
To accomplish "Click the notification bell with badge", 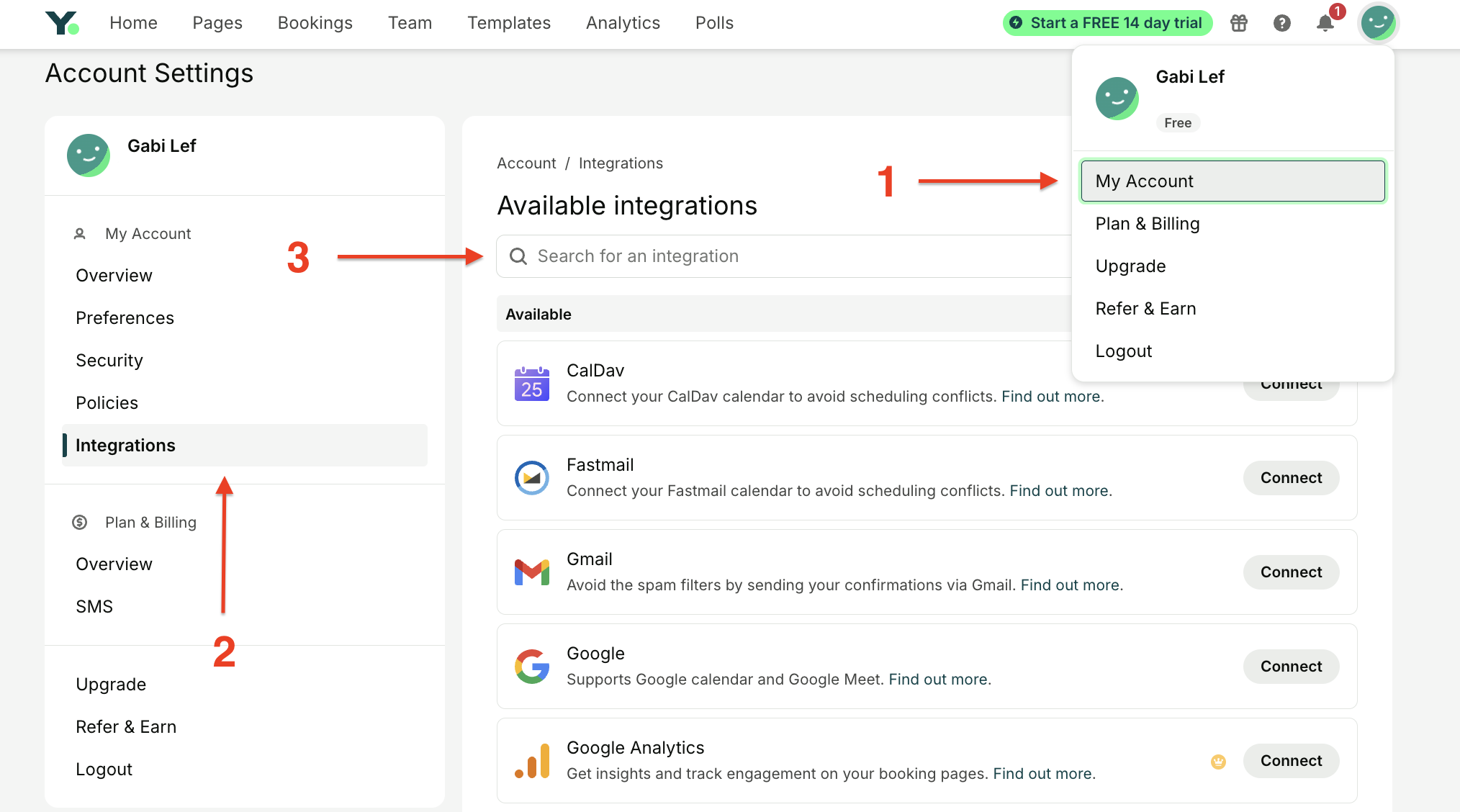I will (x=1325, y=24).
